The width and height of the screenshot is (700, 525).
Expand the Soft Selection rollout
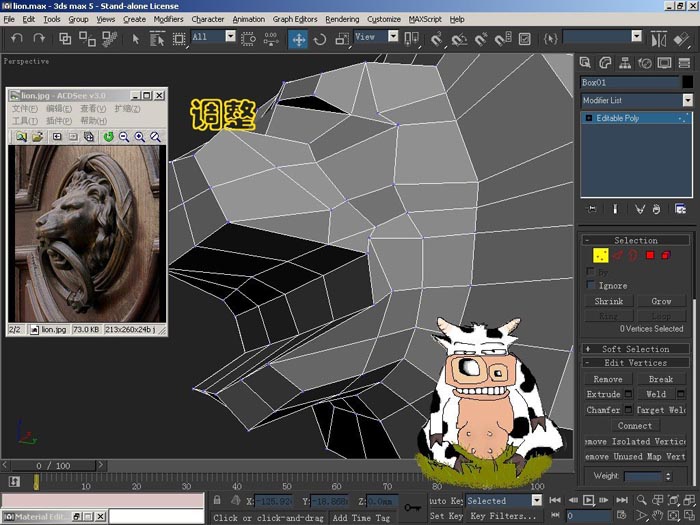pos(635,349)
